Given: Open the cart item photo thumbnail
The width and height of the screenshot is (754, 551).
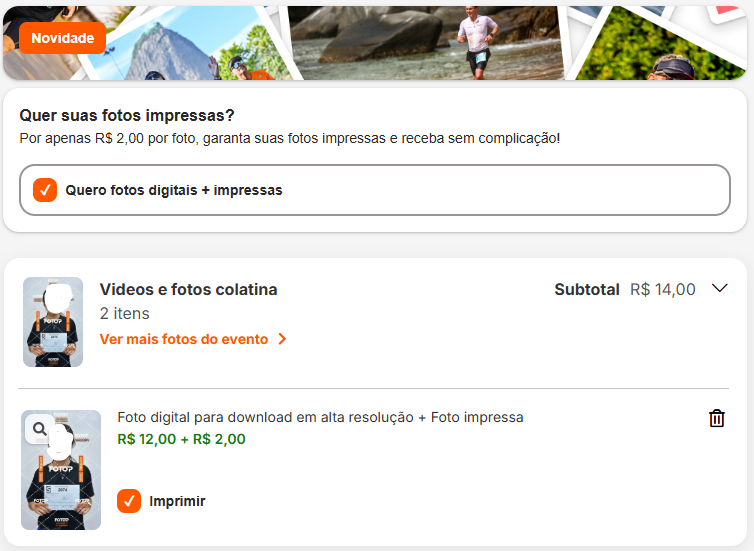Looking at the screenshot, I should coord(61,470).
